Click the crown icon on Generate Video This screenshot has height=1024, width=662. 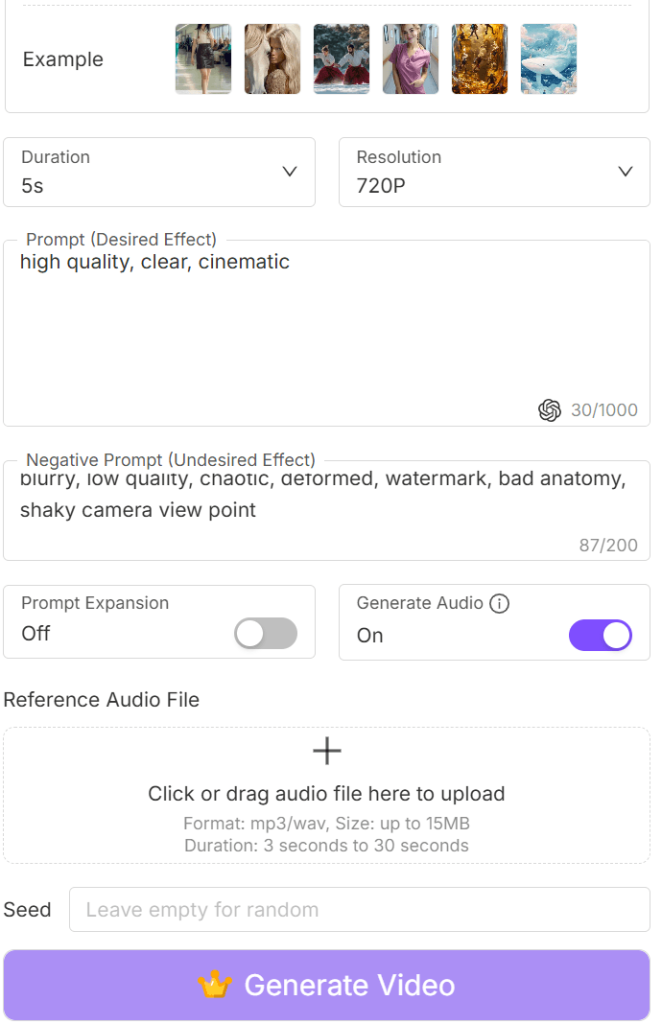point(214,985)
